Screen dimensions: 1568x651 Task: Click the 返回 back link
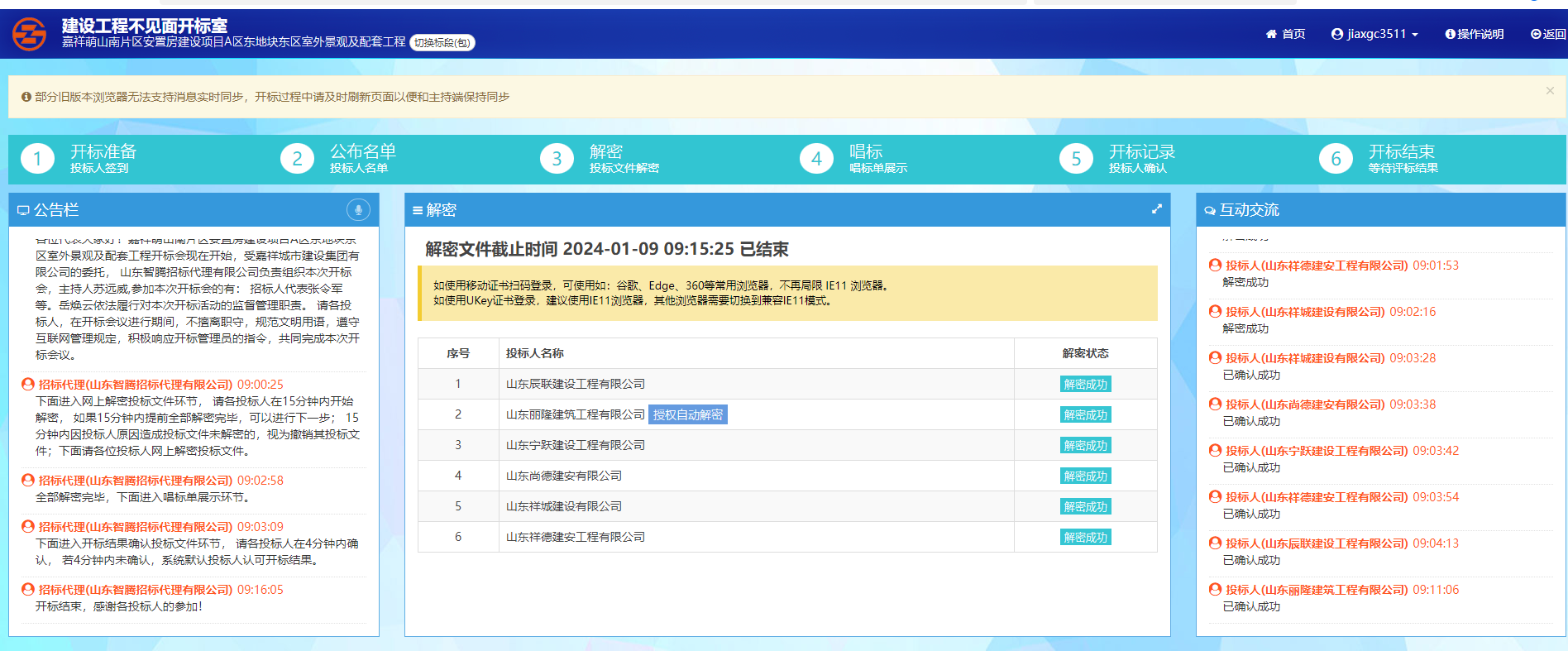(1548, 34)
